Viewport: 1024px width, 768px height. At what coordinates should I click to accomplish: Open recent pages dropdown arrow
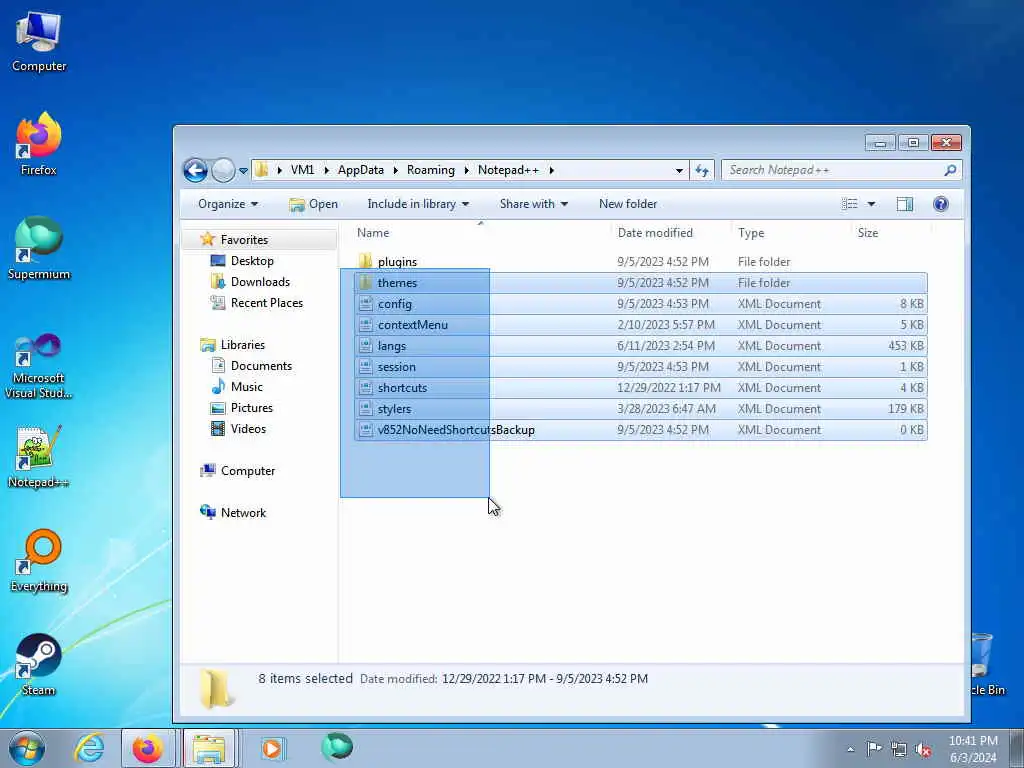click(243, 171)
